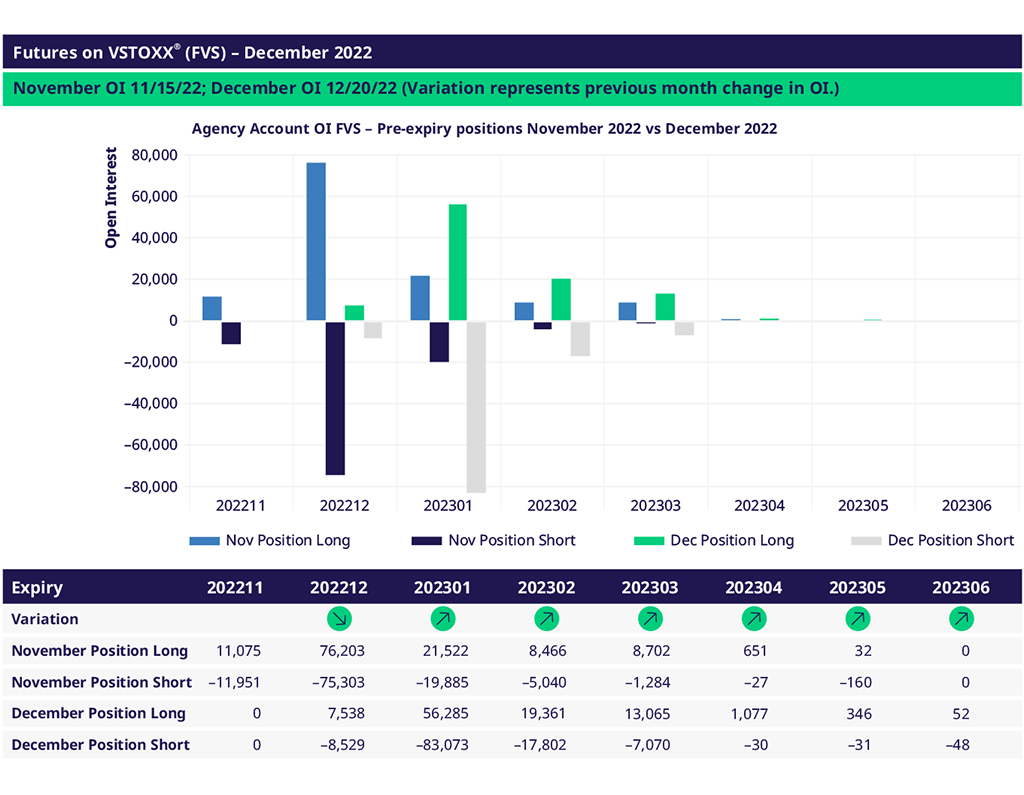Image resolution: width=1024 pixels, height=795 pixels.
Task: Click the tall blue Nov Long bar for 202212
Action: (x=316, y=242)
